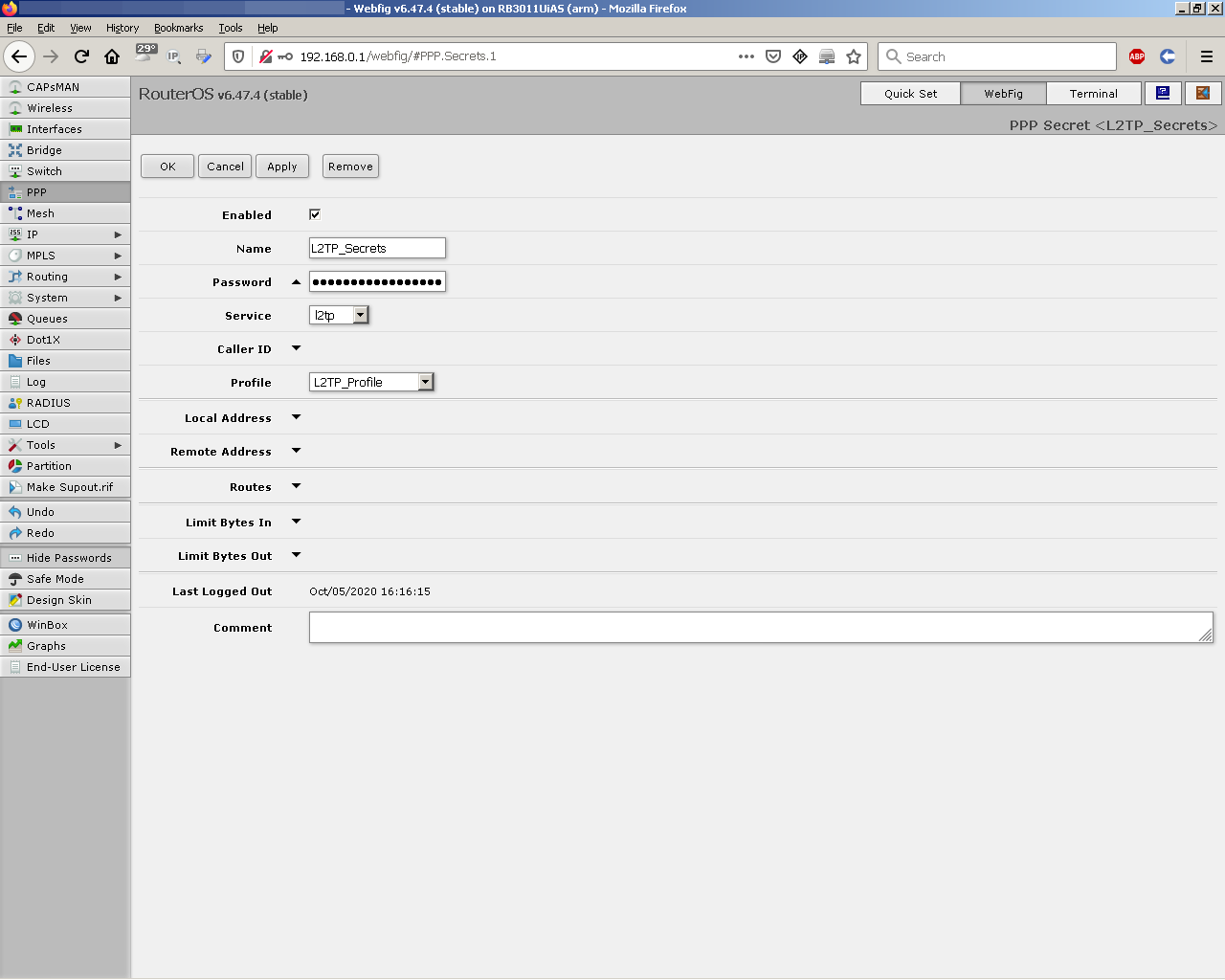The image size is (1225, 980).
Task: Open the Adblock Plus extension icon
Action: pyautogui.click(x=1137, y=56)
